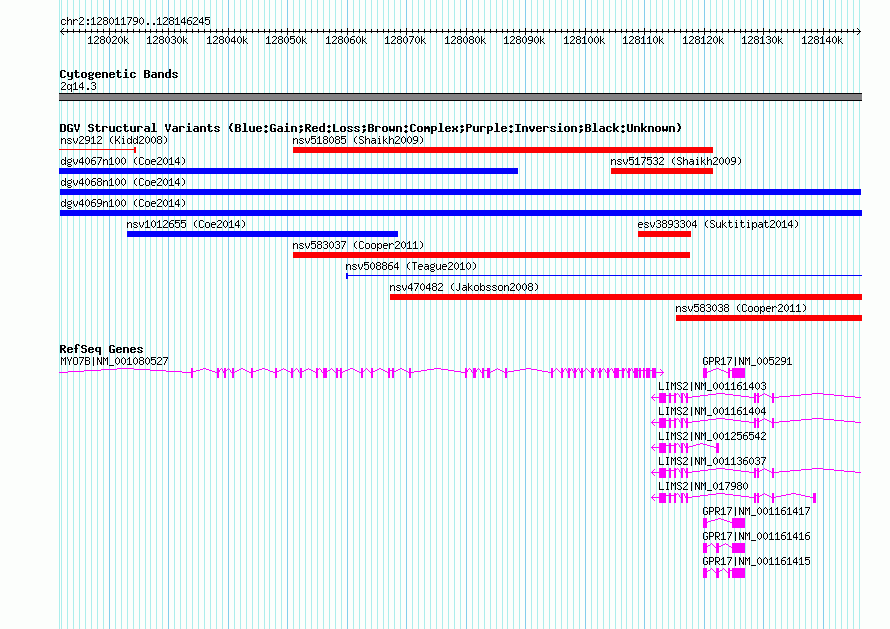Open gene LIMS2|NM_001161403 label
Screen dimensions: 890x629
[712, 386]
